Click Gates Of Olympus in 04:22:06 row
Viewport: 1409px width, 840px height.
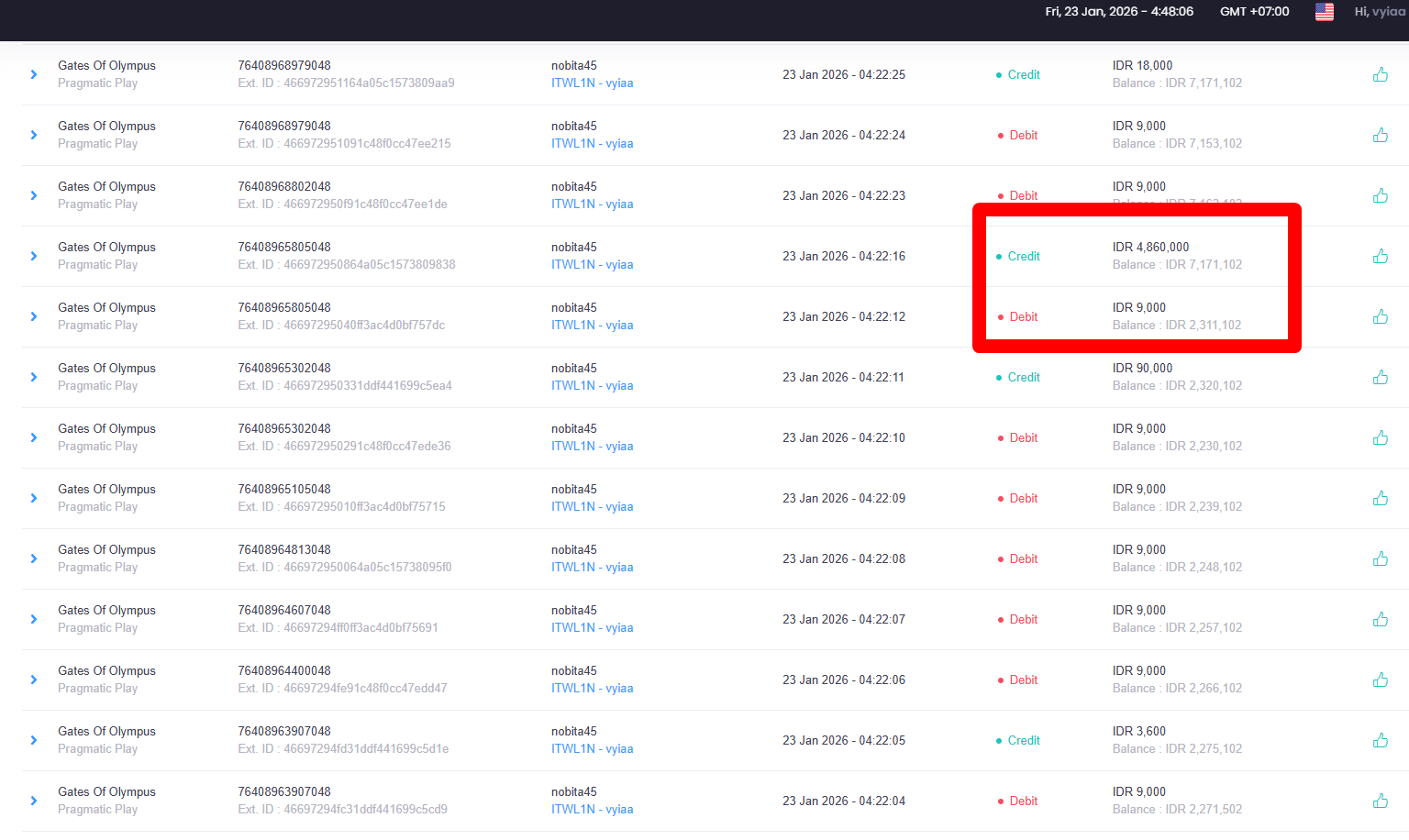pyautogui.click(x=106, y=670)
